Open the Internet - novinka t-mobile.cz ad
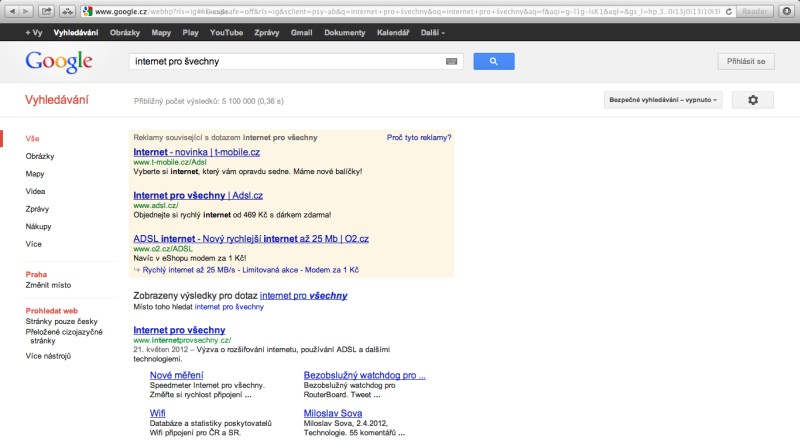The width and height of the screenshot is (800, 440). [x=196, y=152]
